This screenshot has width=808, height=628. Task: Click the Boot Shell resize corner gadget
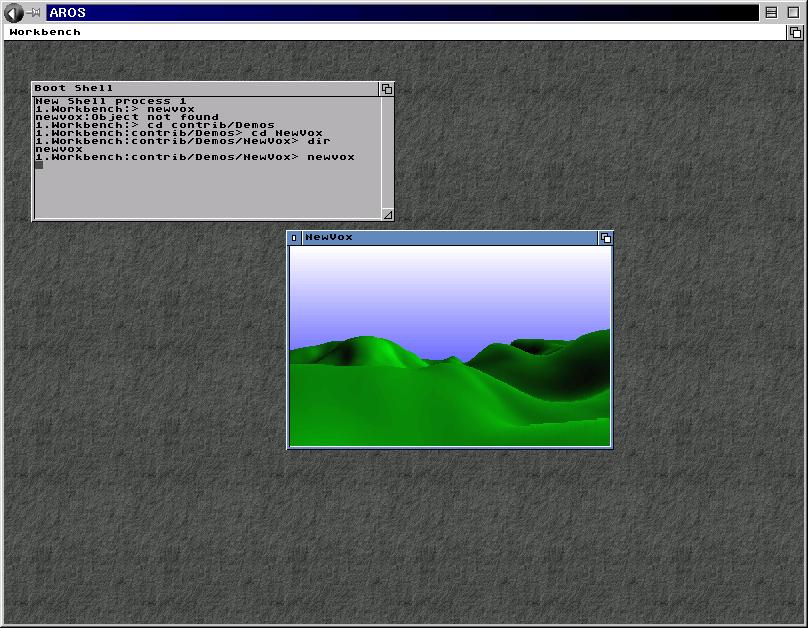[388, 215]
